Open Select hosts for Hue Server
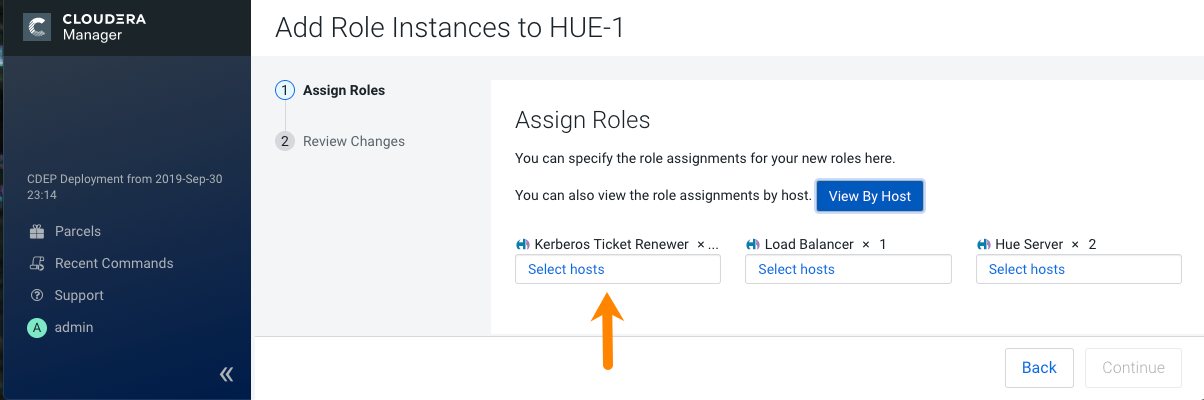This screenshot has width=1204, height=400. click(x=1077, y=269)
